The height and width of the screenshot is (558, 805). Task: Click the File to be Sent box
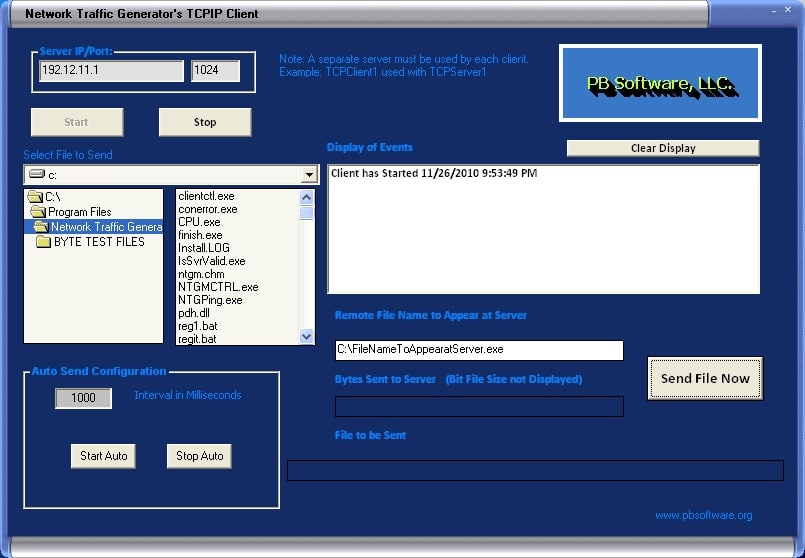(x=535, y=471)
